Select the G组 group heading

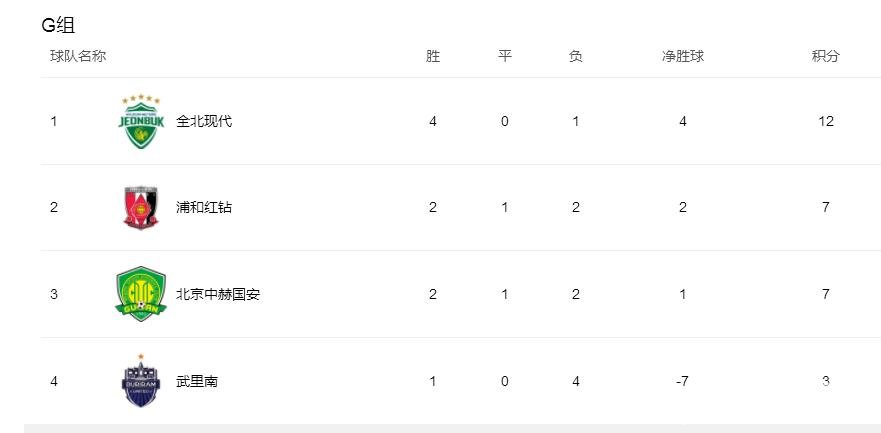(x=58, y=25)
